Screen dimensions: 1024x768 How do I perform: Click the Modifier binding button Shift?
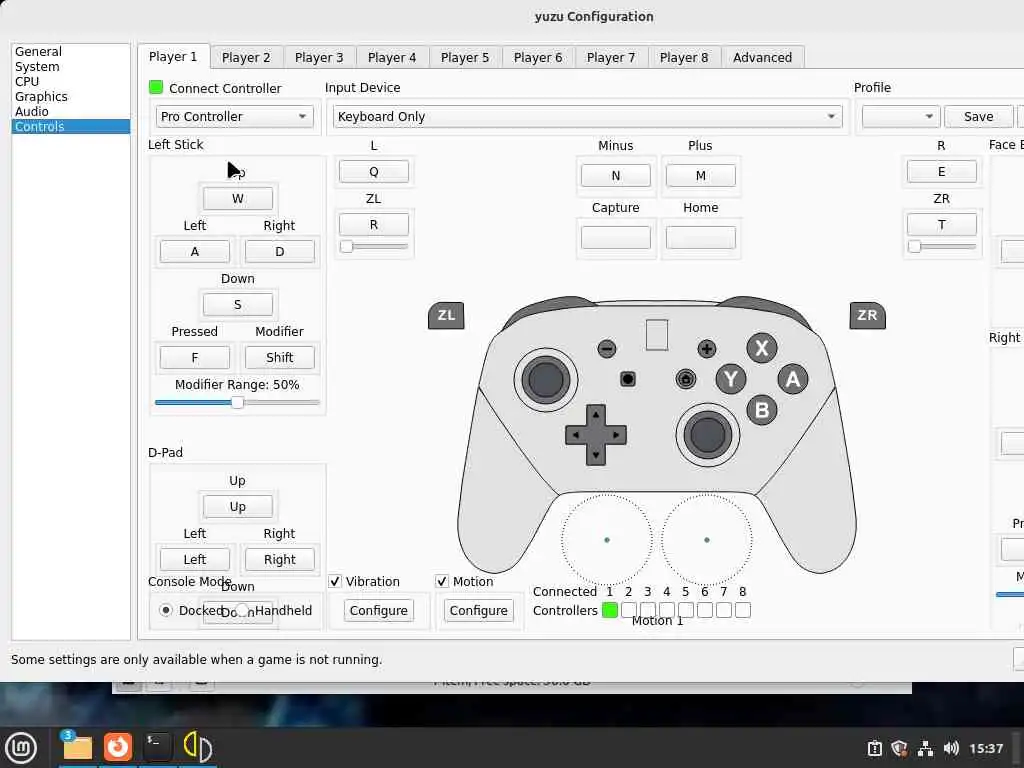click(x=280, y=358)
